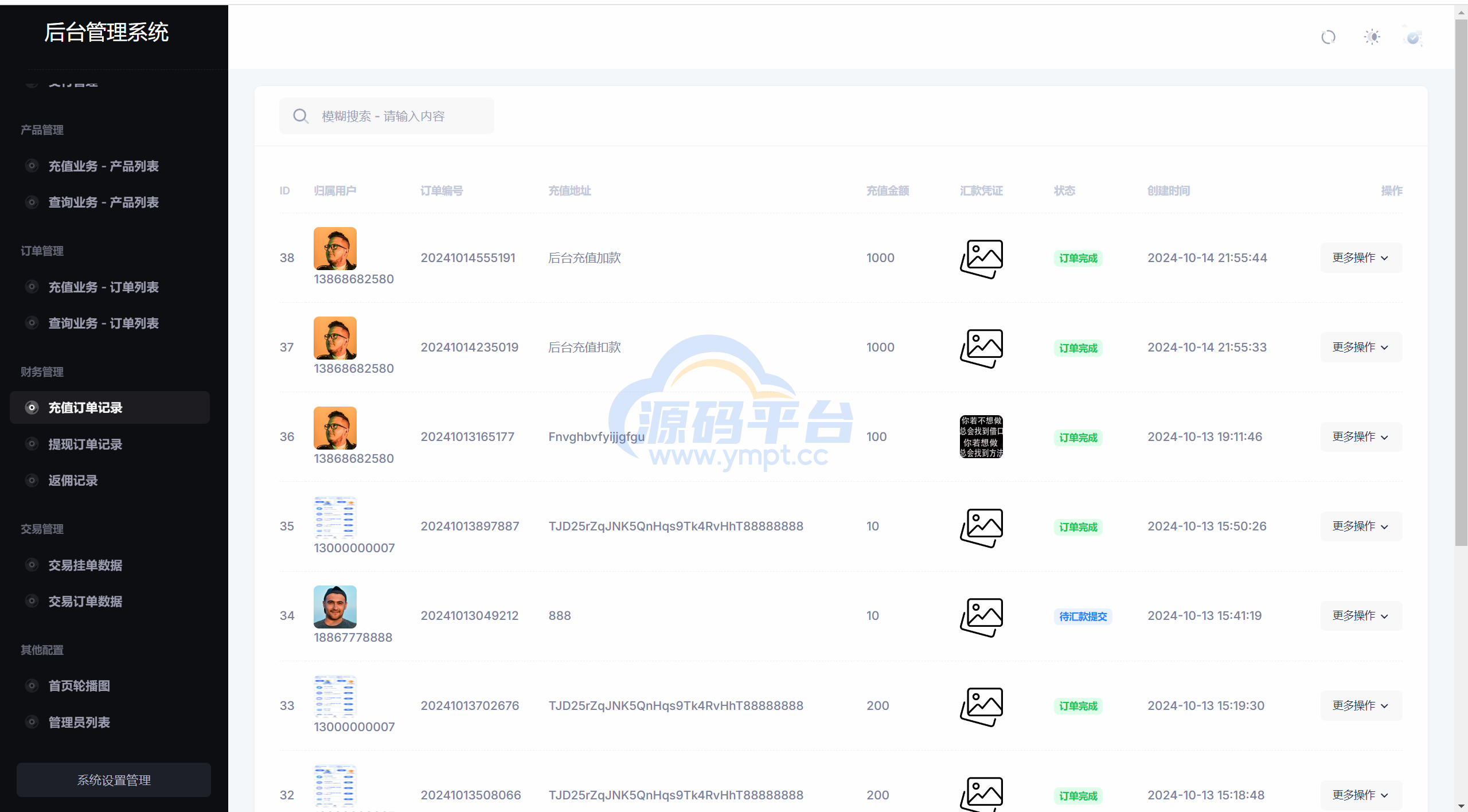Click 后台管理系统 title logo

click(107, 32)
